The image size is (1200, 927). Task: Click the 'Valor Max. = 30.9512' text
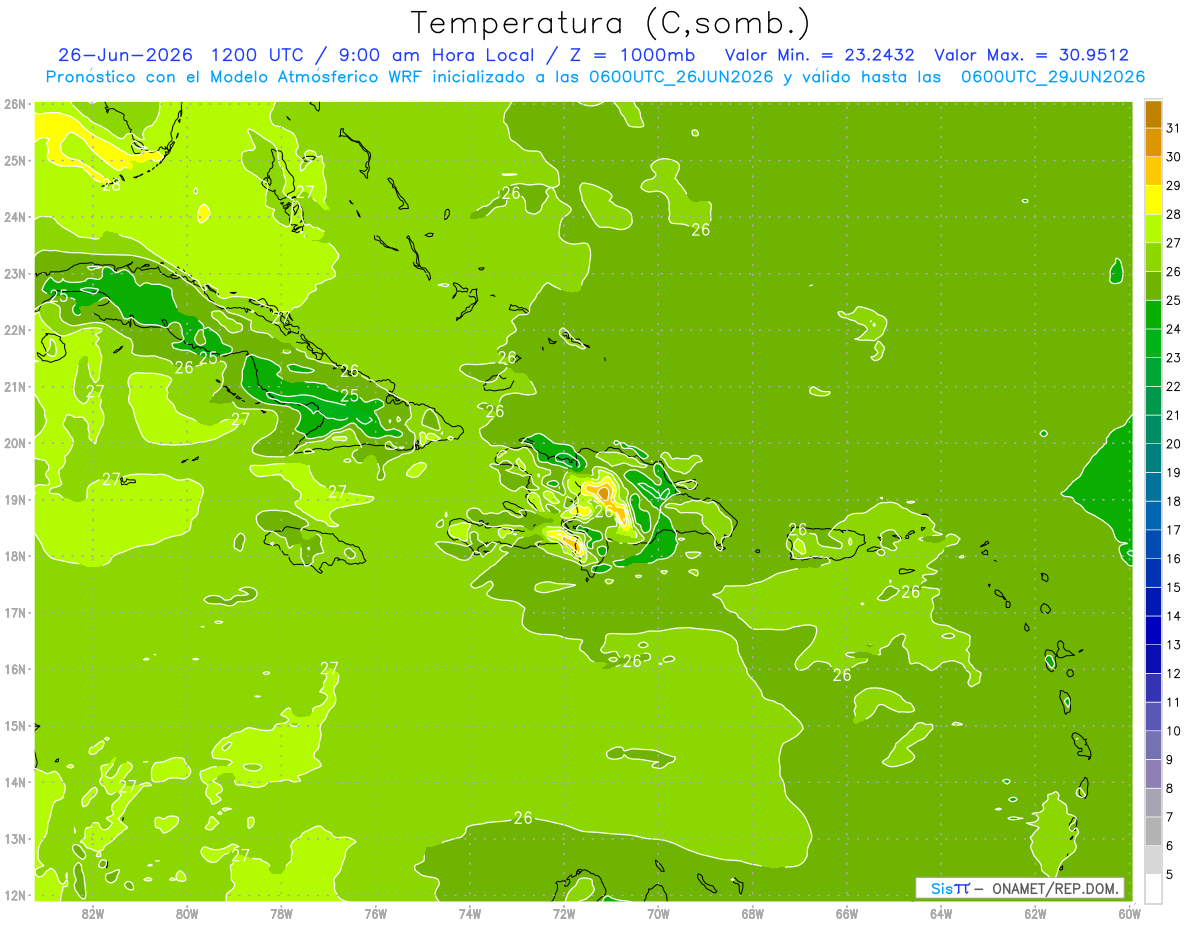click(x=1031, y=55)
